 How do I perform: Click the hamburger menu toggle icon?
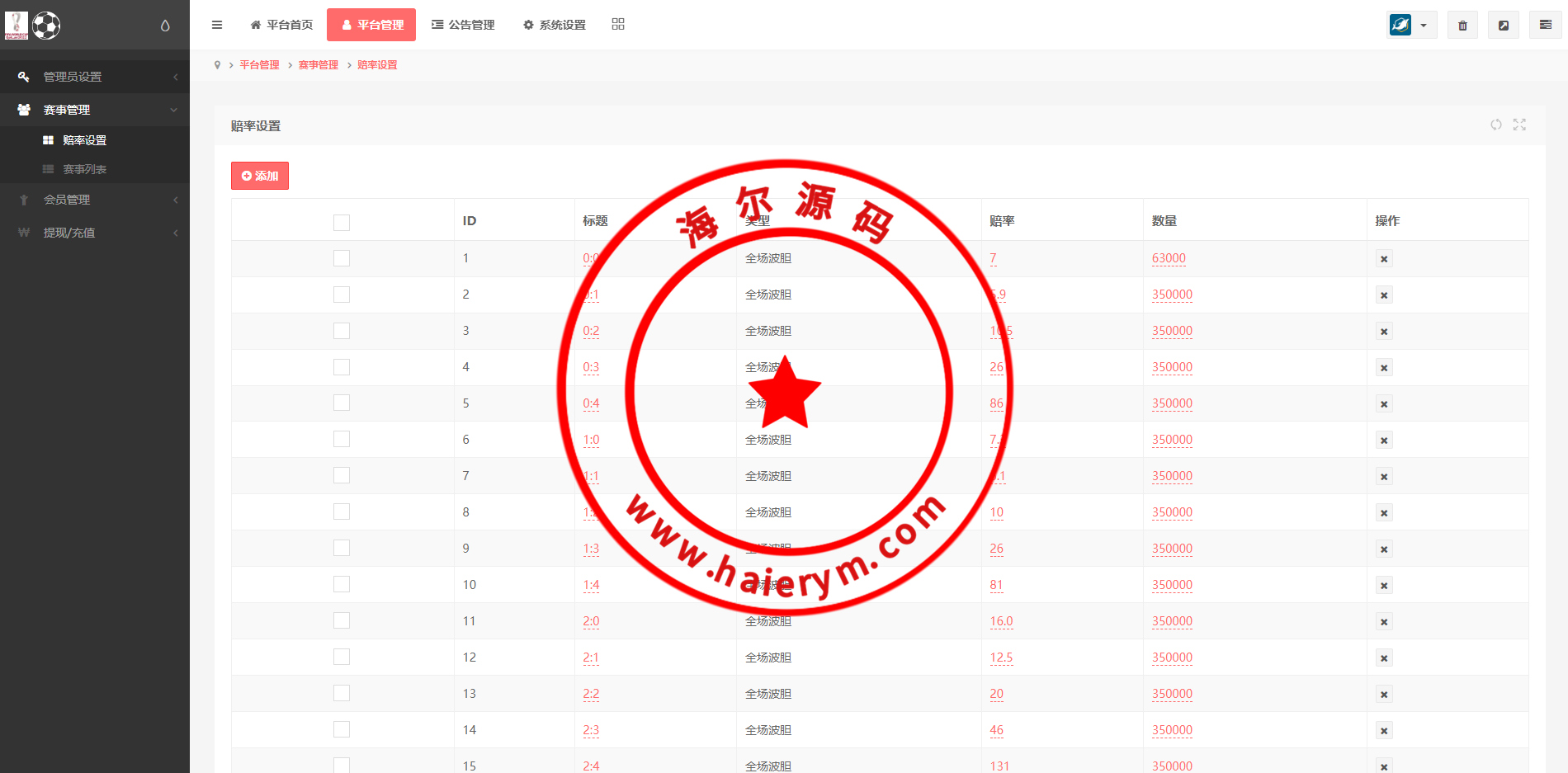(217, 25)
